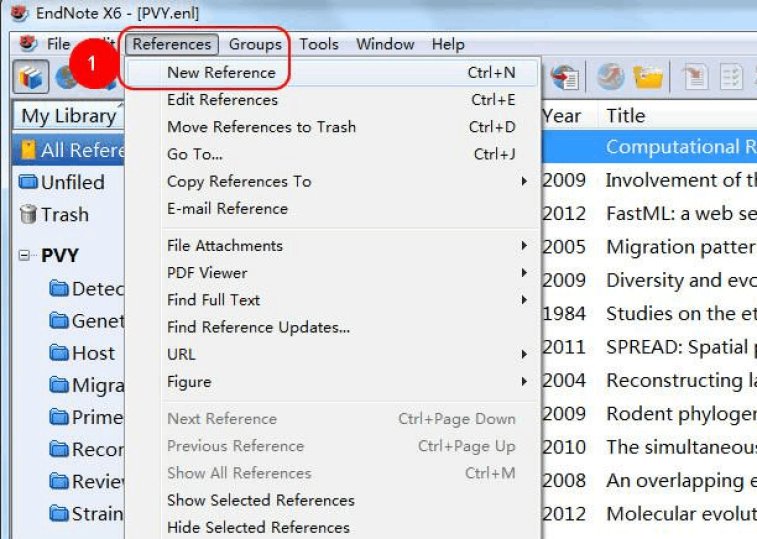Click folder icon of Recor group
This screenshot has width=757, height=539.
point(59,449)
